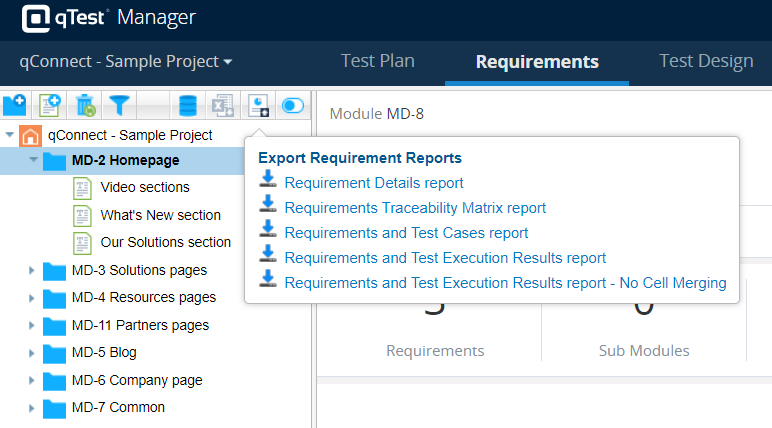Download the Requirement Details report

373,183
